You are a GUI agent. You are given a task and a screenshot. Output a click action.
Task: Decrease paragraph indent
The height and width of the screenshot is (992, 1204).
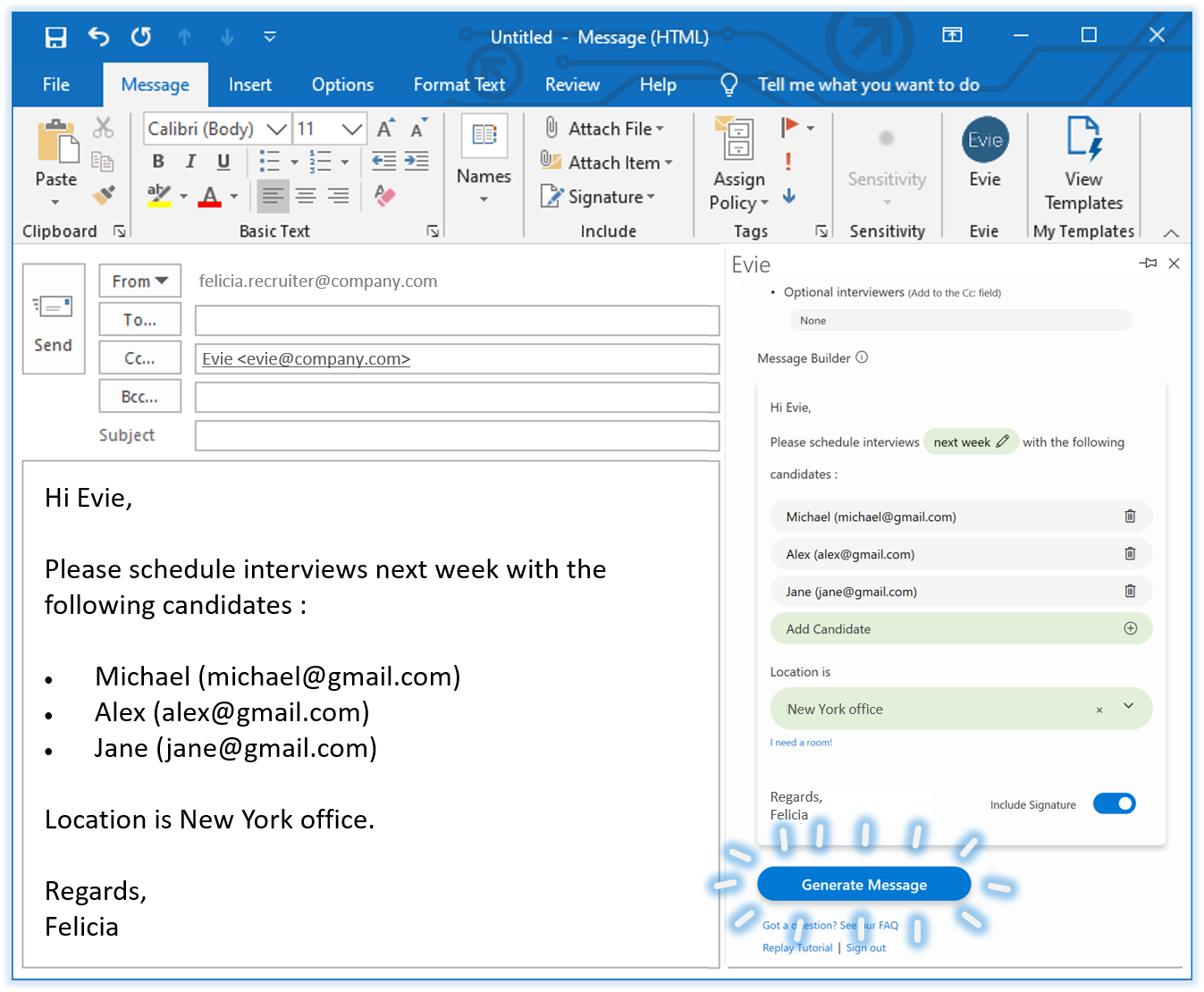point(384,161)
